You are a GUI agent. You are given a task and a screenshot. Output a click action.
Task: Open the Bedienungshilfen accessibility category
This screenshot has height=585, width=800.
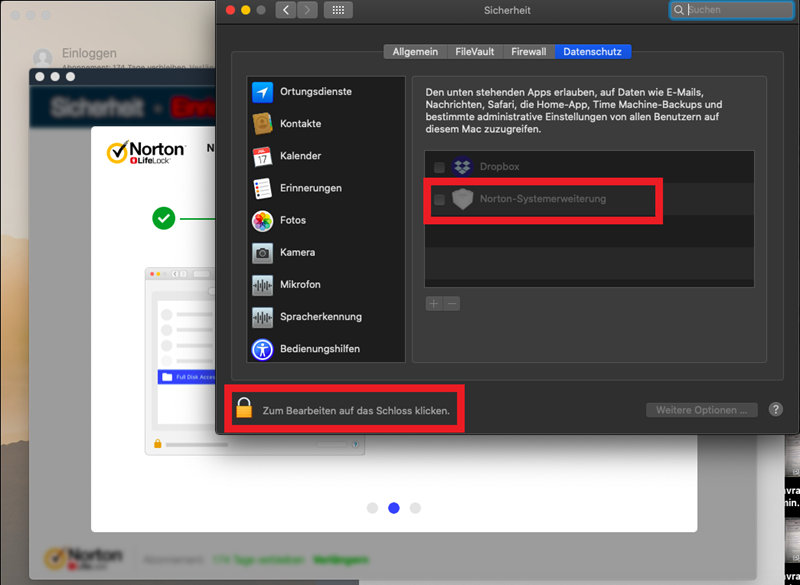326,349
